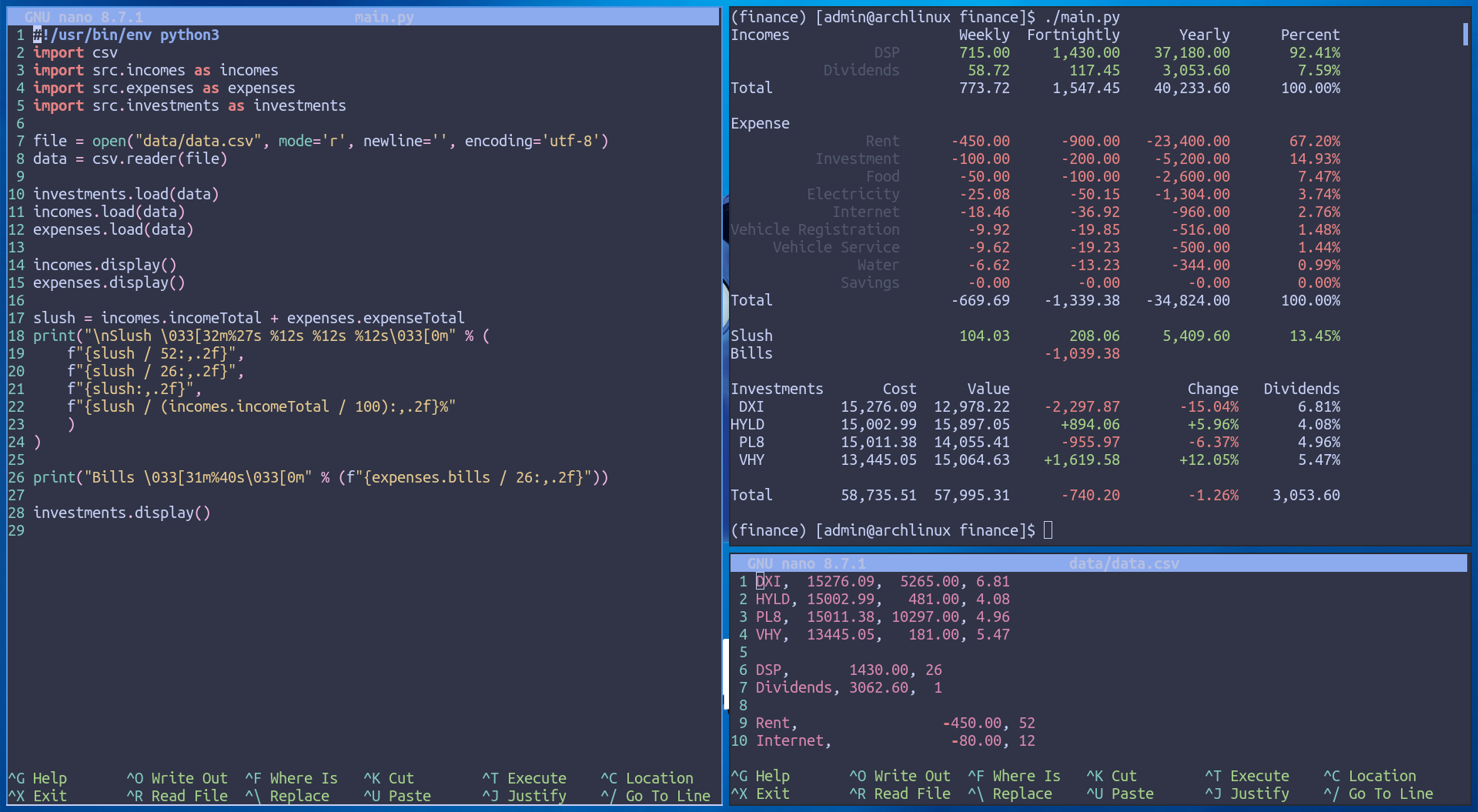Select ^\ Replace in the data.csv editor
The height and width of the screenshot is (812, 1478).
[1010, 794]
